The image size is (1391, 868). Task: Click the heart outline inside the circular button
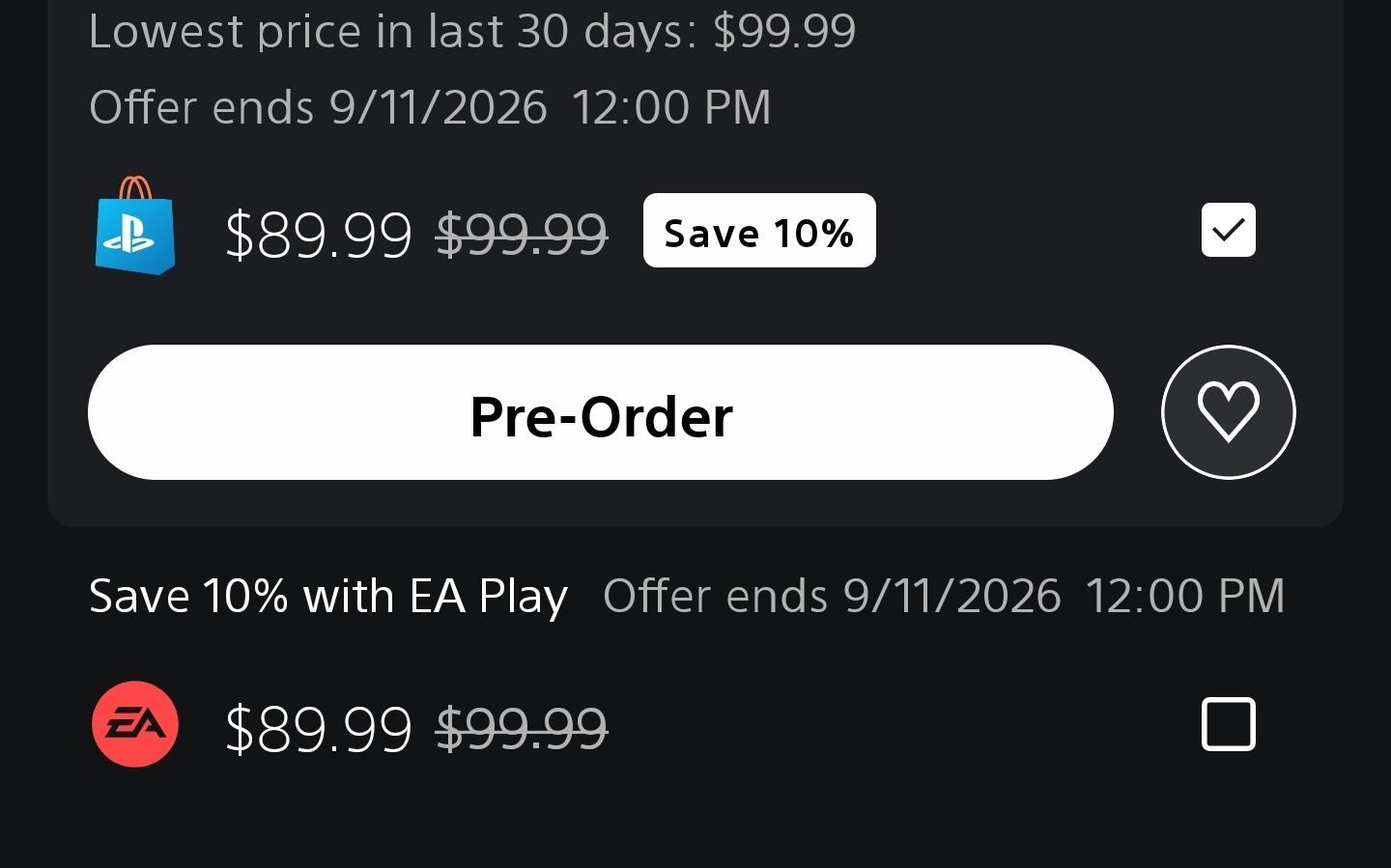(x=1228, y=412)
